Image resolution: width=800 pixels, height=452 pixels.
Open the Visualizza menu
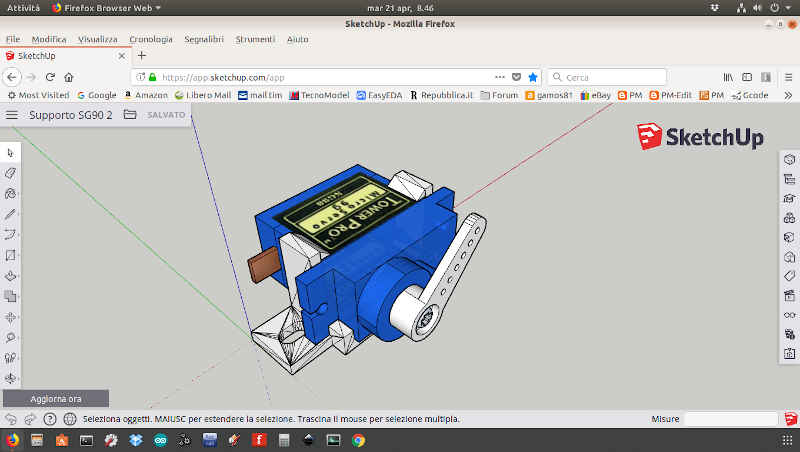97,39
